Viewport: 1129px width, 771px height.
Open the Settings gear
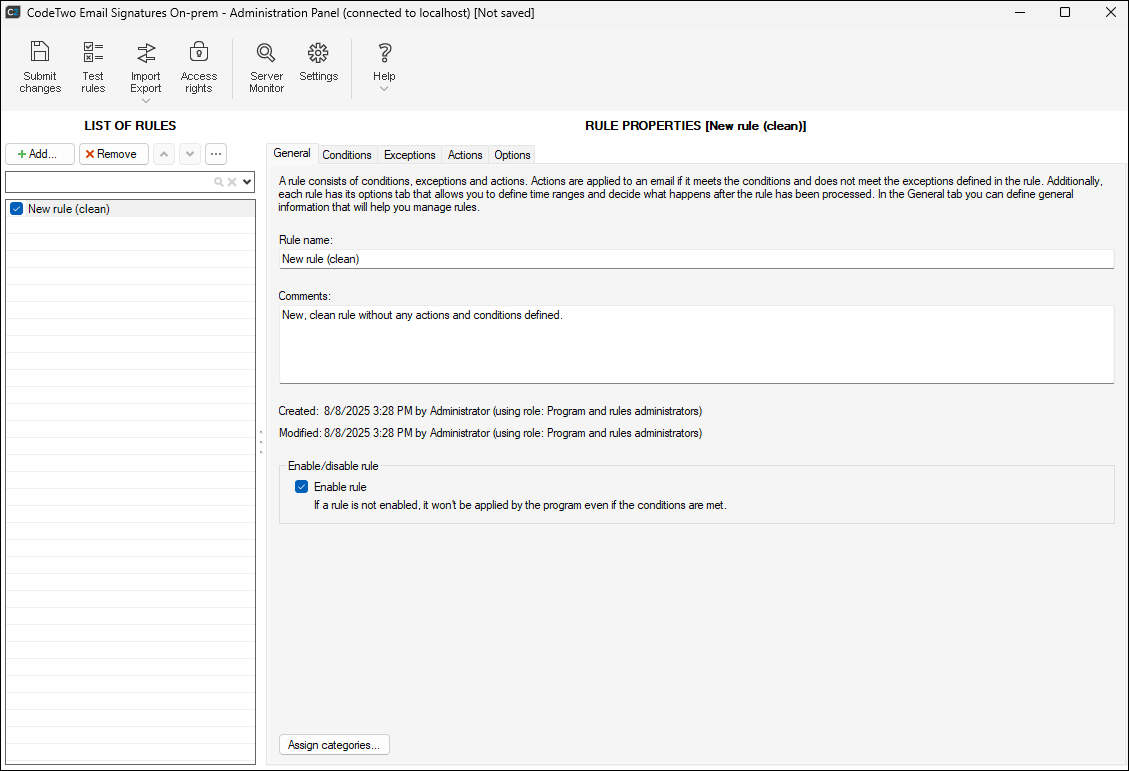click(x=318, y=62)
